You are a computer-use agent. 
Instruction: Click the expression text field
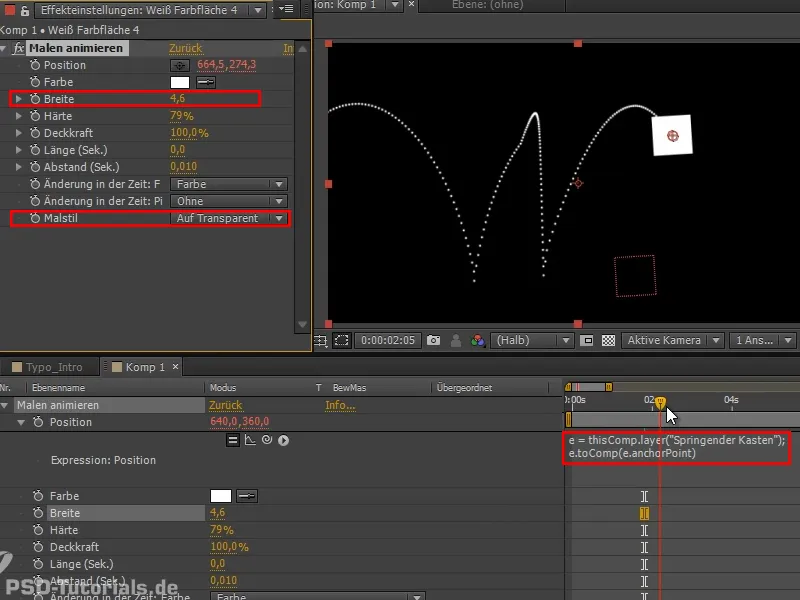point(677,446)
